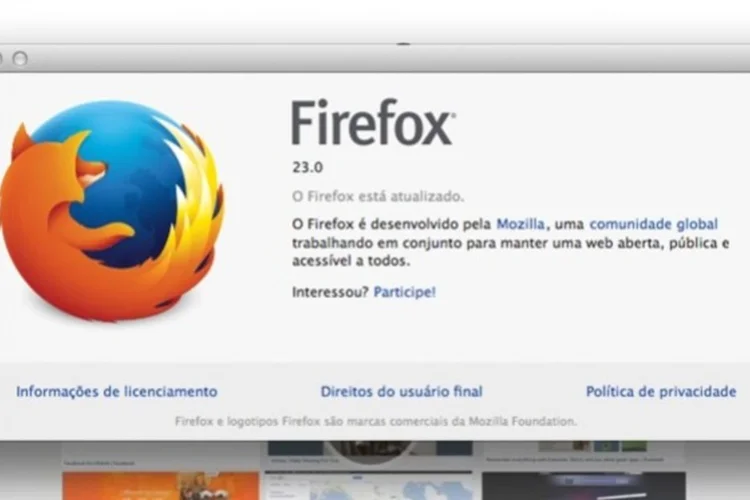Open Política de privacidade link
The width and height of the screenshot is (750, 500).
click(661, 391)
